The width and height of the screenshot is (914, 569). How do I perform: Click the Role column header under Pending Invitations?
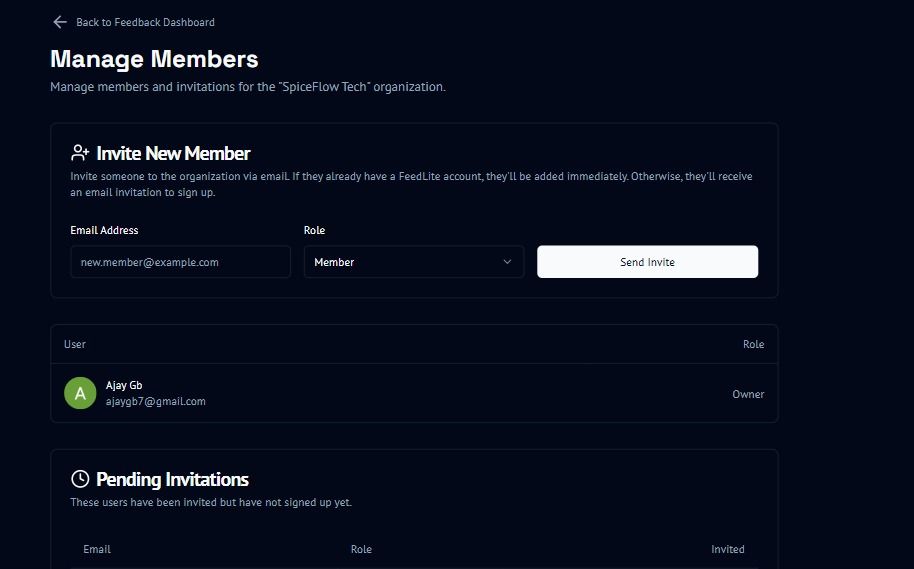[x=361, y=549]
